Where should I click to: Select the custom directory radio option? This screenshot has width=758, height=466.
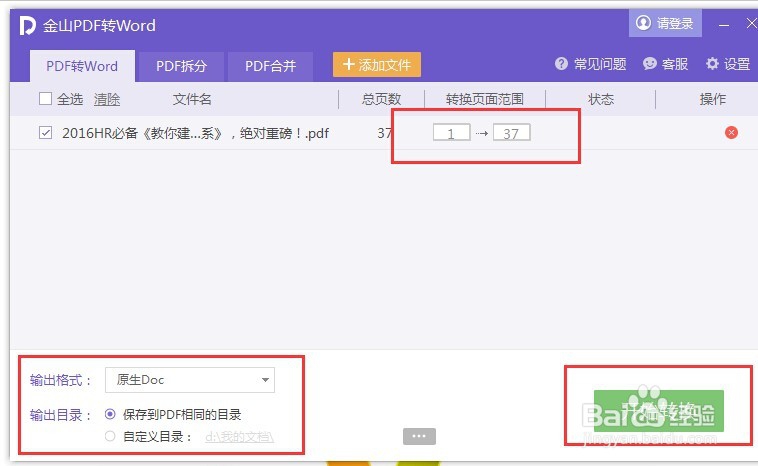click(110, 437)
